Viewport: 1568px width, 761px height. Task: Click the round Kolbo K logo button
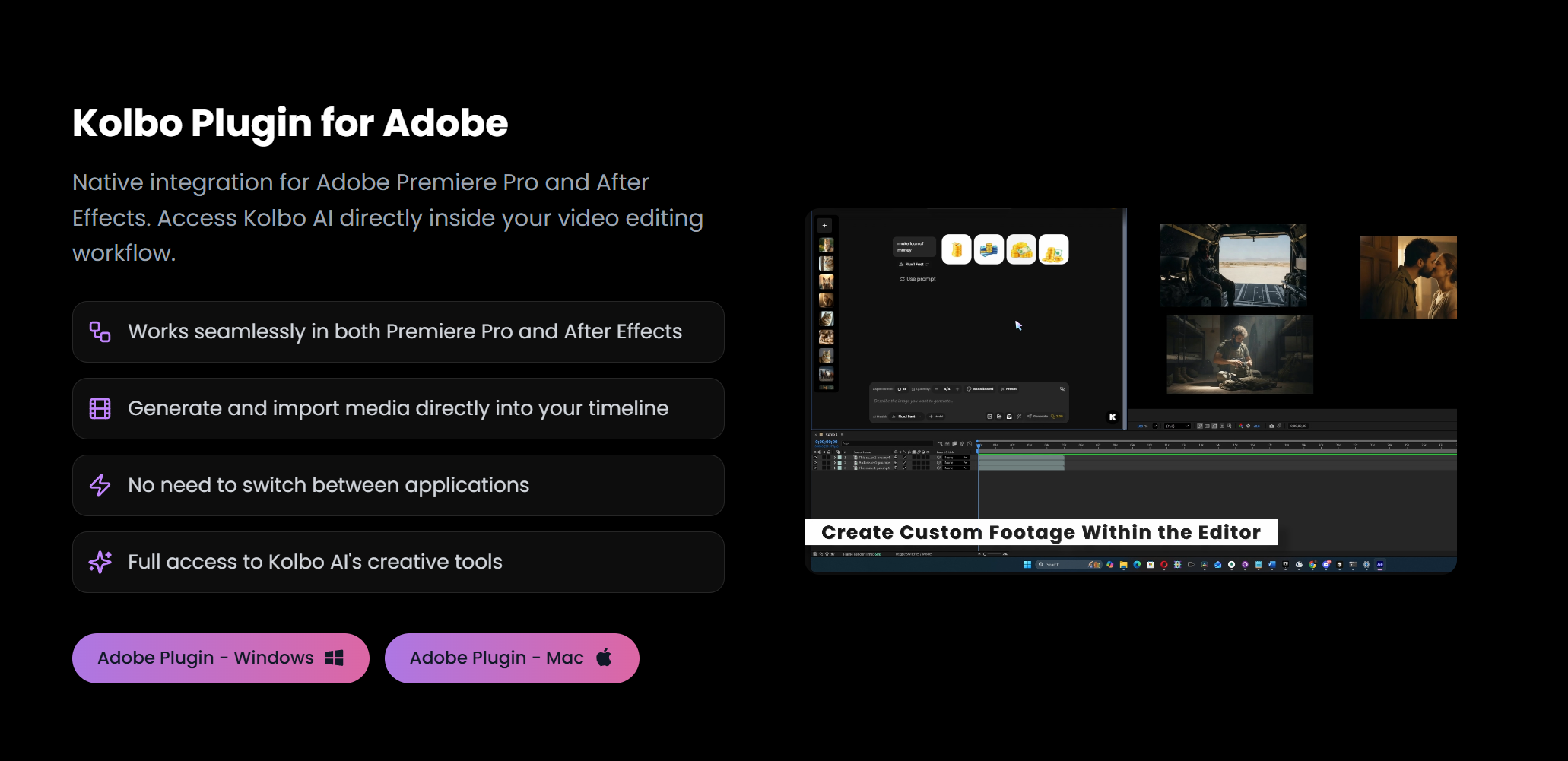click(x=1113, y=417)
